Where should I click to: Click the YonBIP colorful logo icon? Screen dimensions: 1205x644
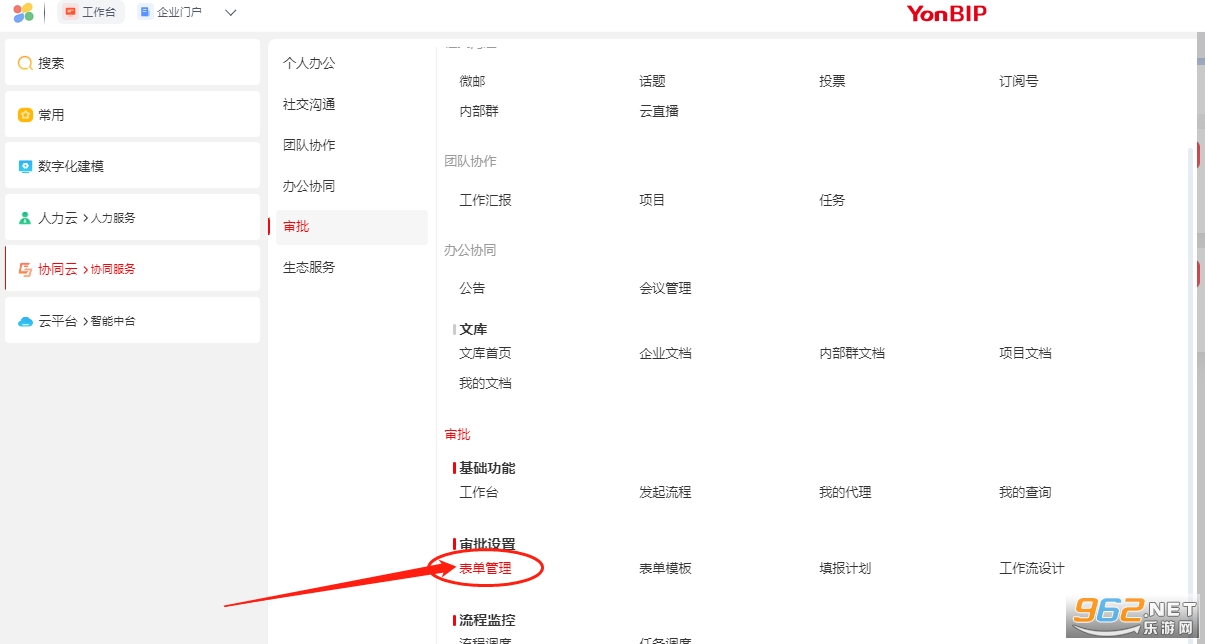click(23, 13)
